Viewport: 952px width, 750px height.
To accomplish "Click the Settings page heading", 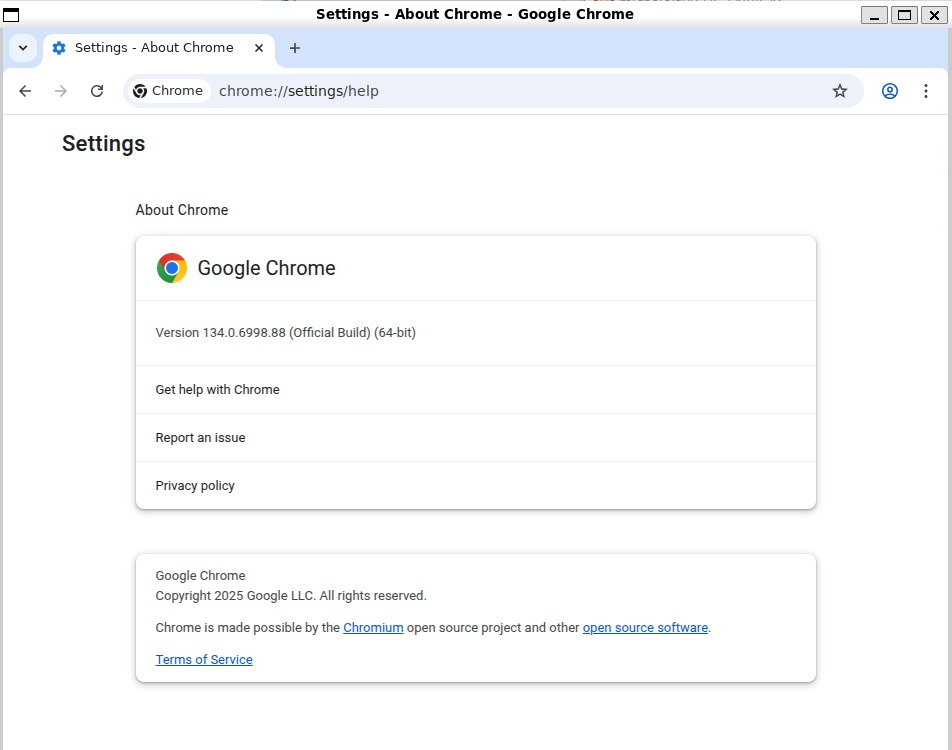I will pyautogui.click(x=104, y=144).
